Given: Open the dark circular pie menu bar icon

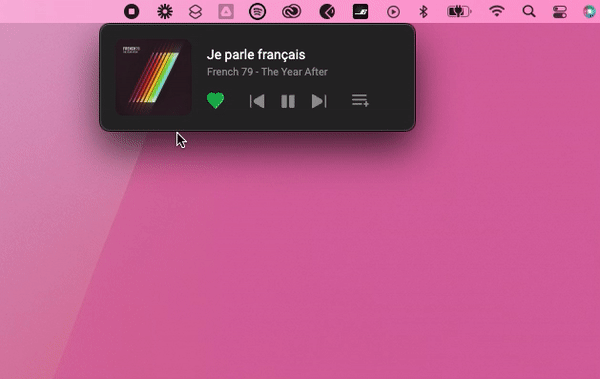Looking at the screenshot, I should point(327,12).
